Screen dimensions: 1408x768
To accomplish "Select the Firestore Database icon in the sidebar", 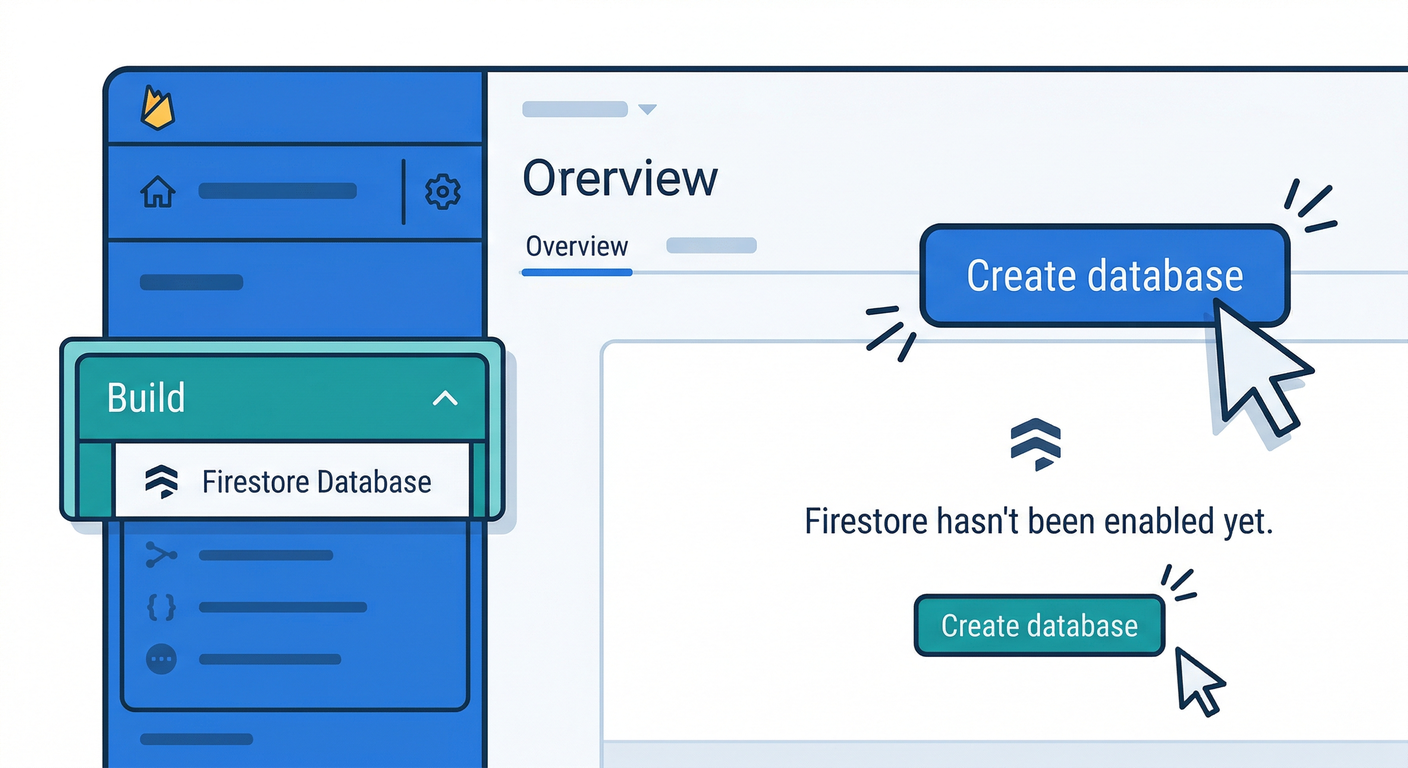I will pos(163,482).
